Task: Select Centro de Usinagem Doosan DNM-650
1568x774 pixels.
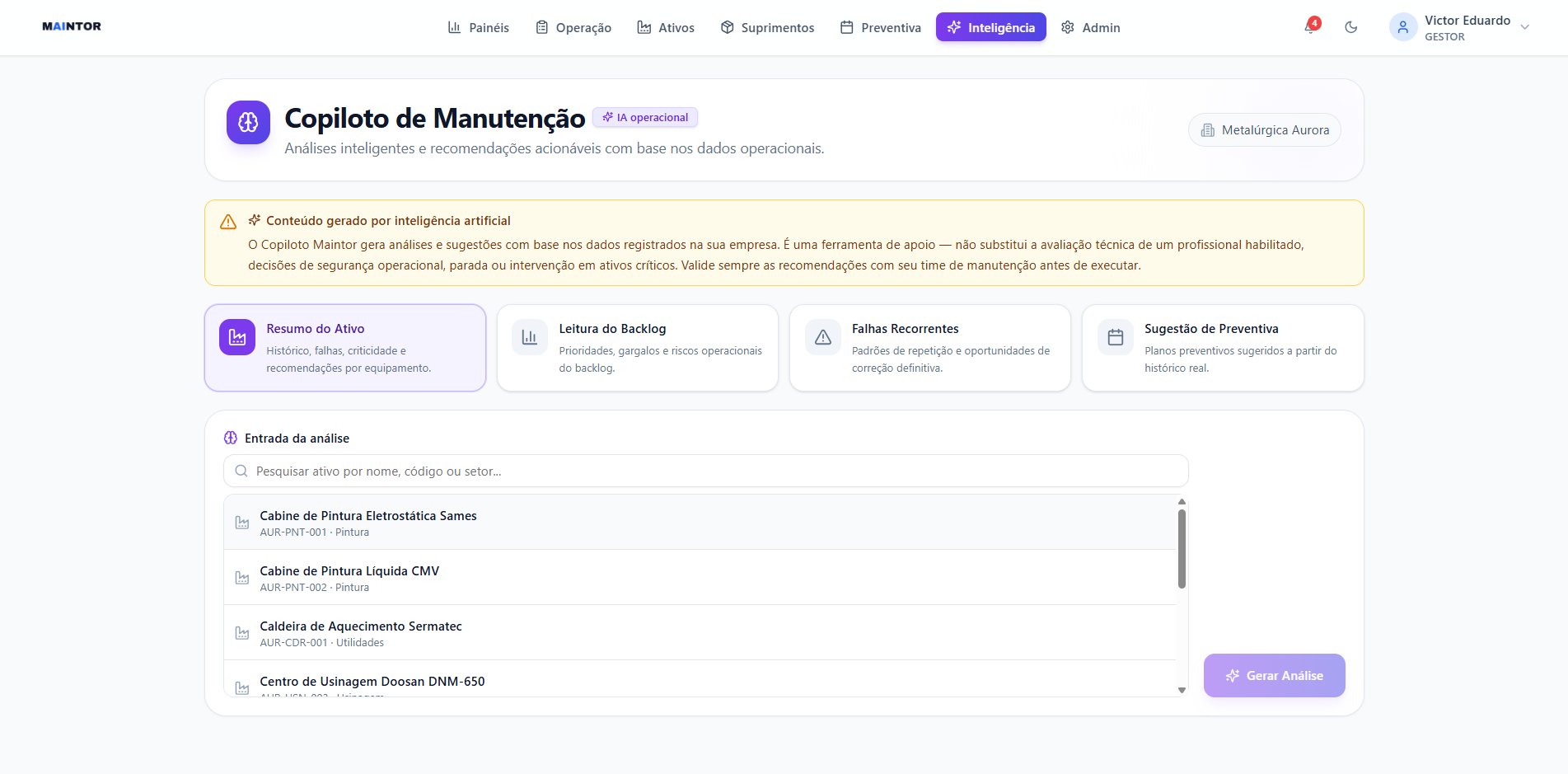Action: (x=700, y=679)
